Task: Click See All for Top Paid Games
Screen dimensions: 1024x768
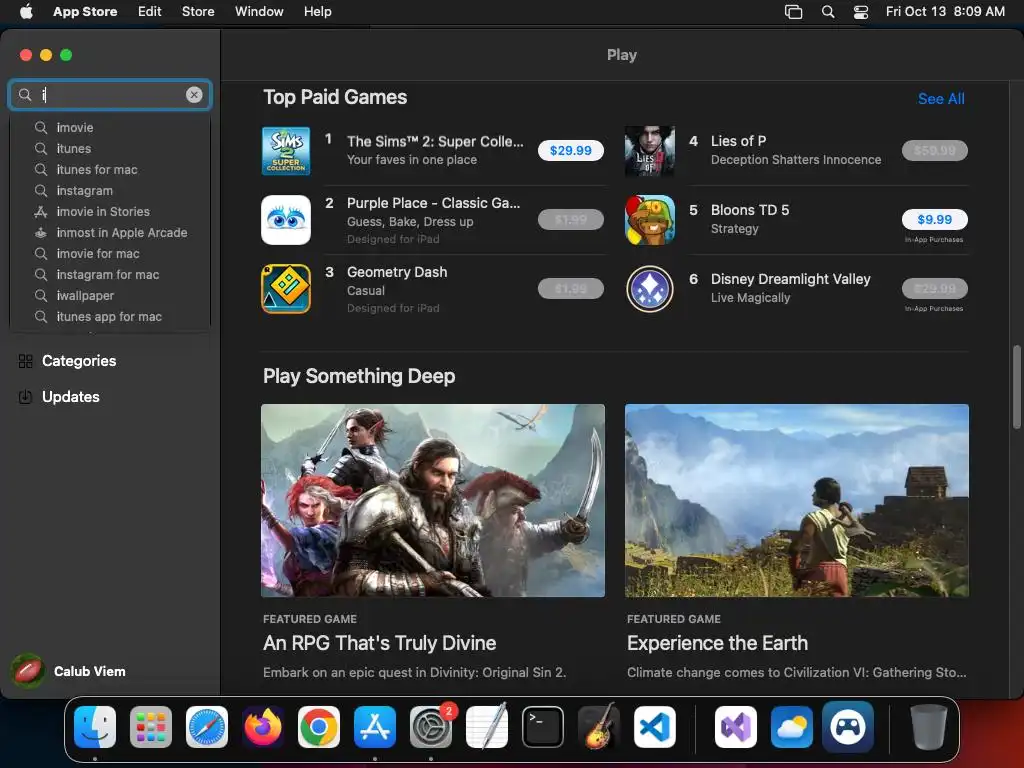Action: (941, 99)
